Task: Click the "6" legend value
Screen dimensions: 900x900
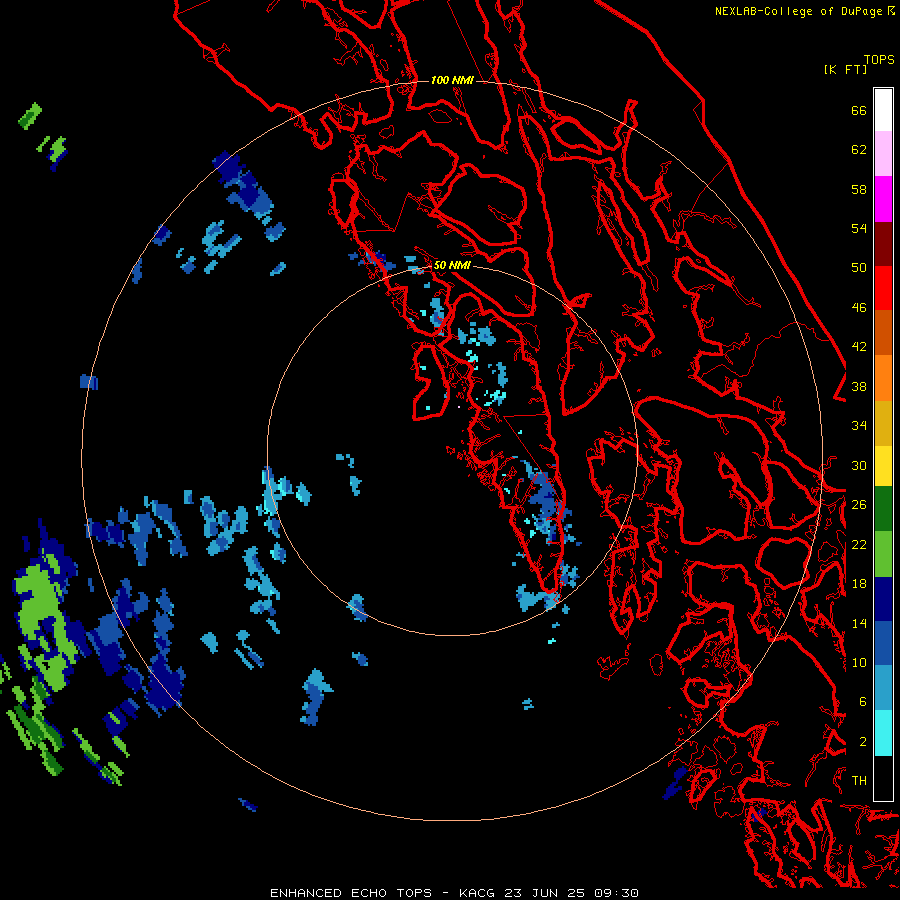Action: [x=863, y=702]
